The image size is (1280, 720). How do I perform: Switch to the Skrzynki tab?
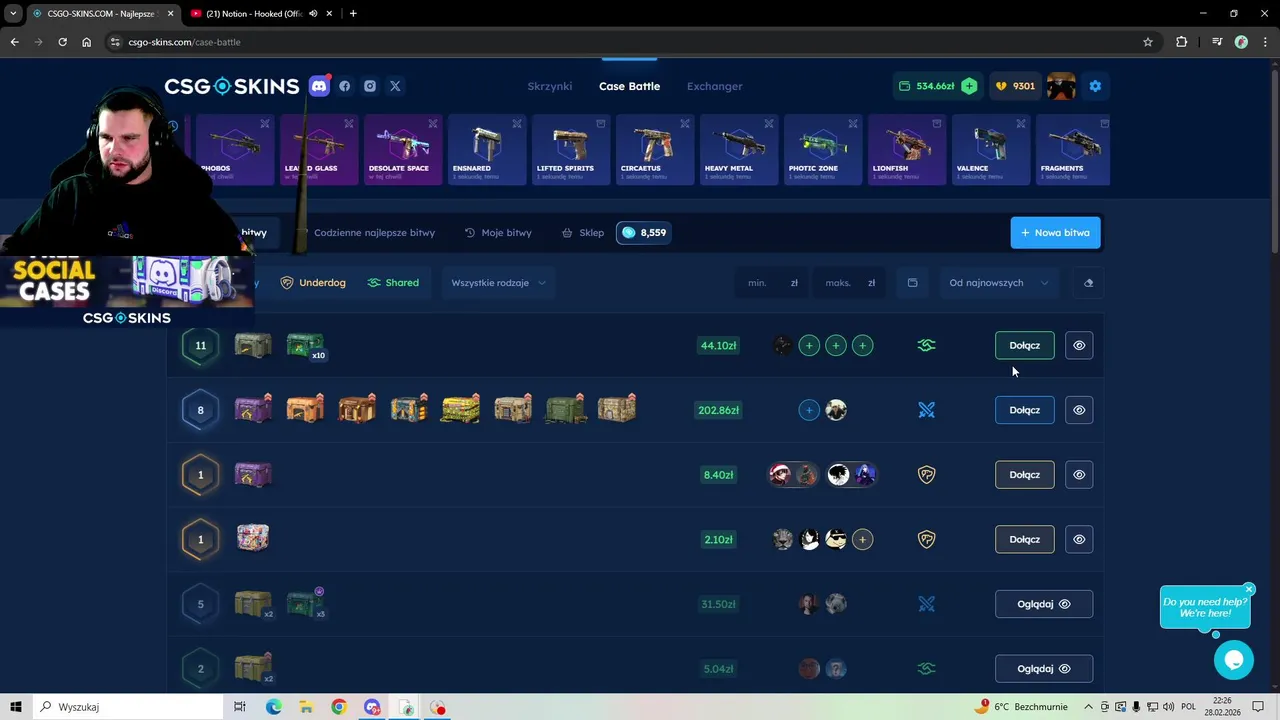click(x=550, y=86)
